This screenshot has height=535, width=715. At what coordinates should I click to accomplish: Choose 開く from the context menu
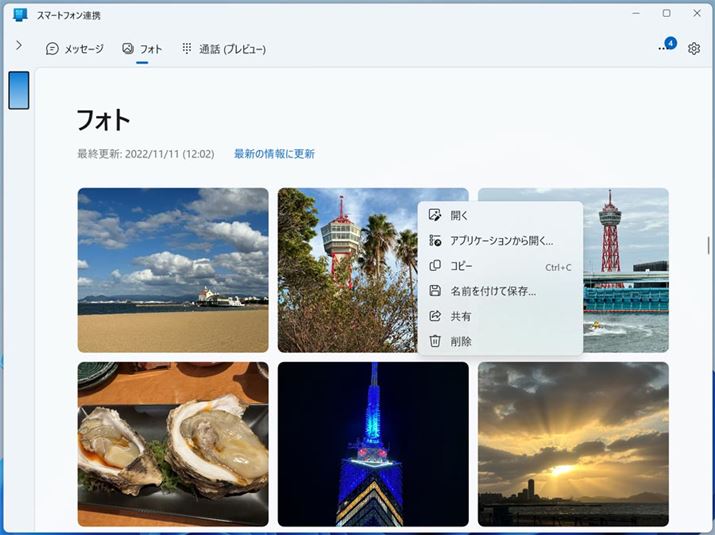pos(459,215)
